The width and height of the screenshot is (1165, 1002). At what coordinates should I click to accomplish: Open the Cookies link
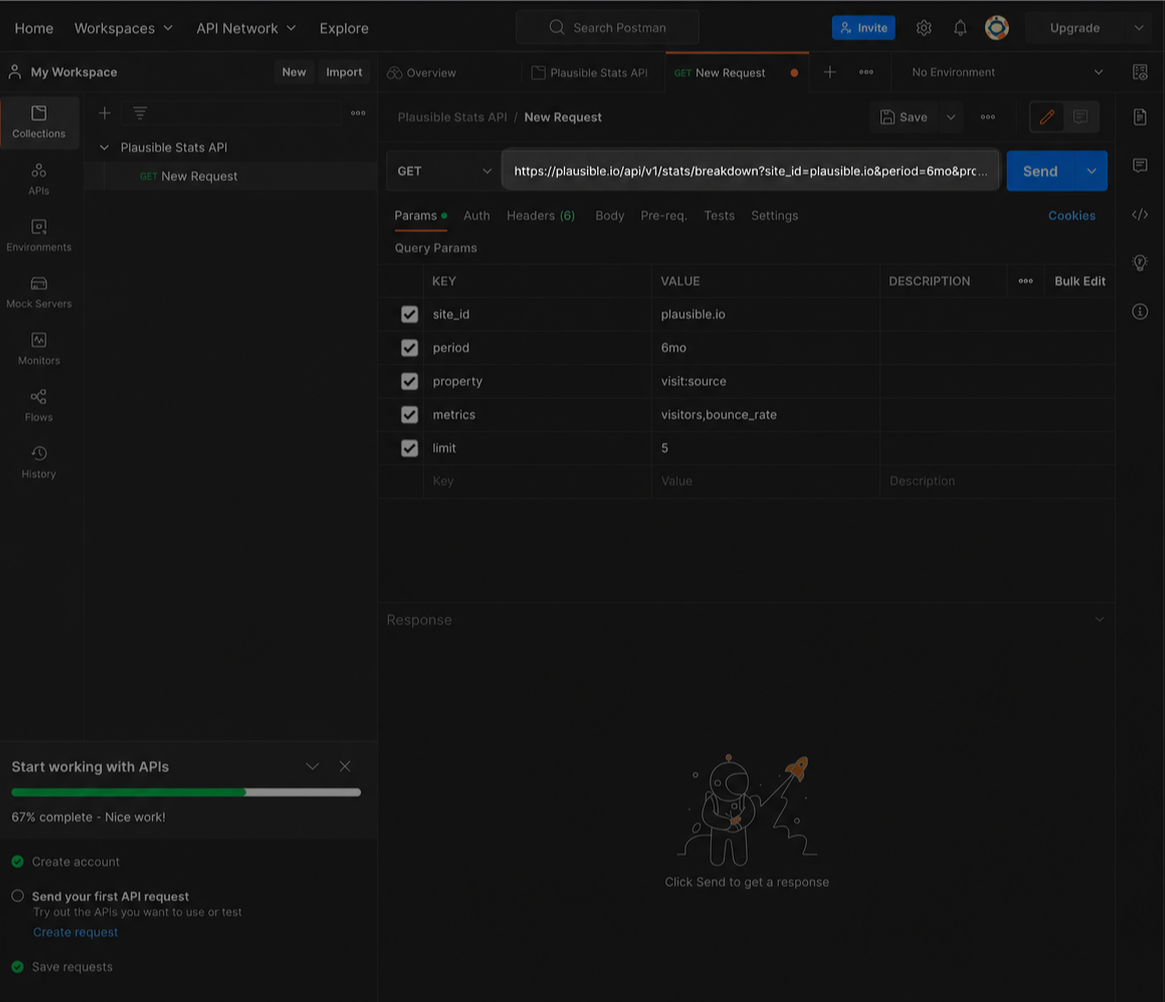point(1071,215)
